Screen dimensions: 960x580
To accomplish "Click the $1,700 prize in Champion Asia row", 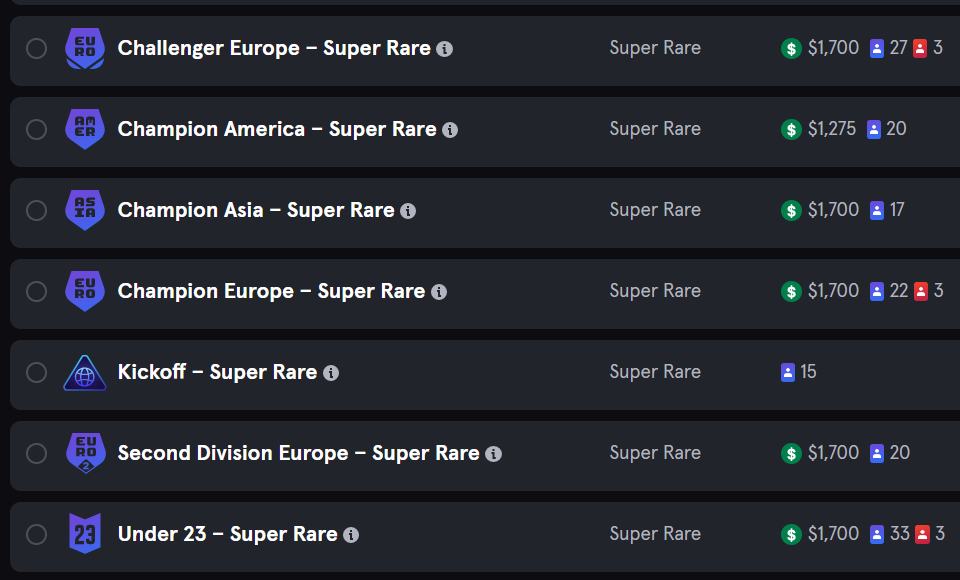I will click(x=833, y=210).
